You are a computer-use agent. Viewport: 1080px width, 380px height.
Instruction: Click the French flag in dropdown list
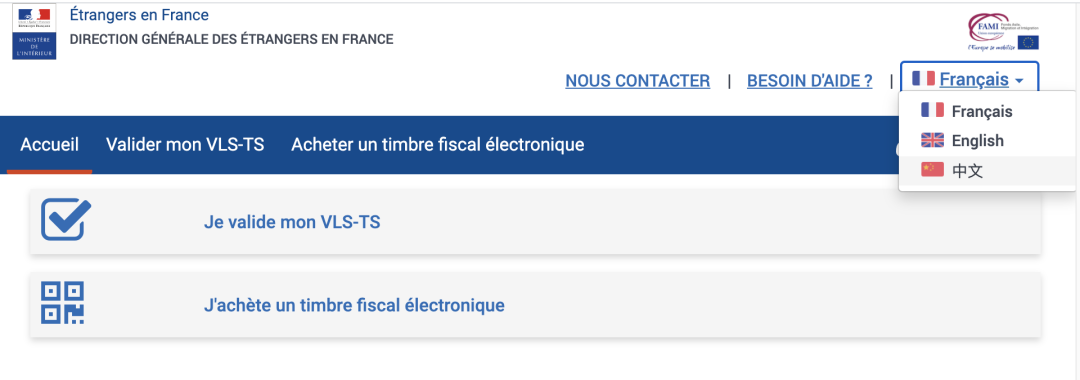tap(933, 111)
